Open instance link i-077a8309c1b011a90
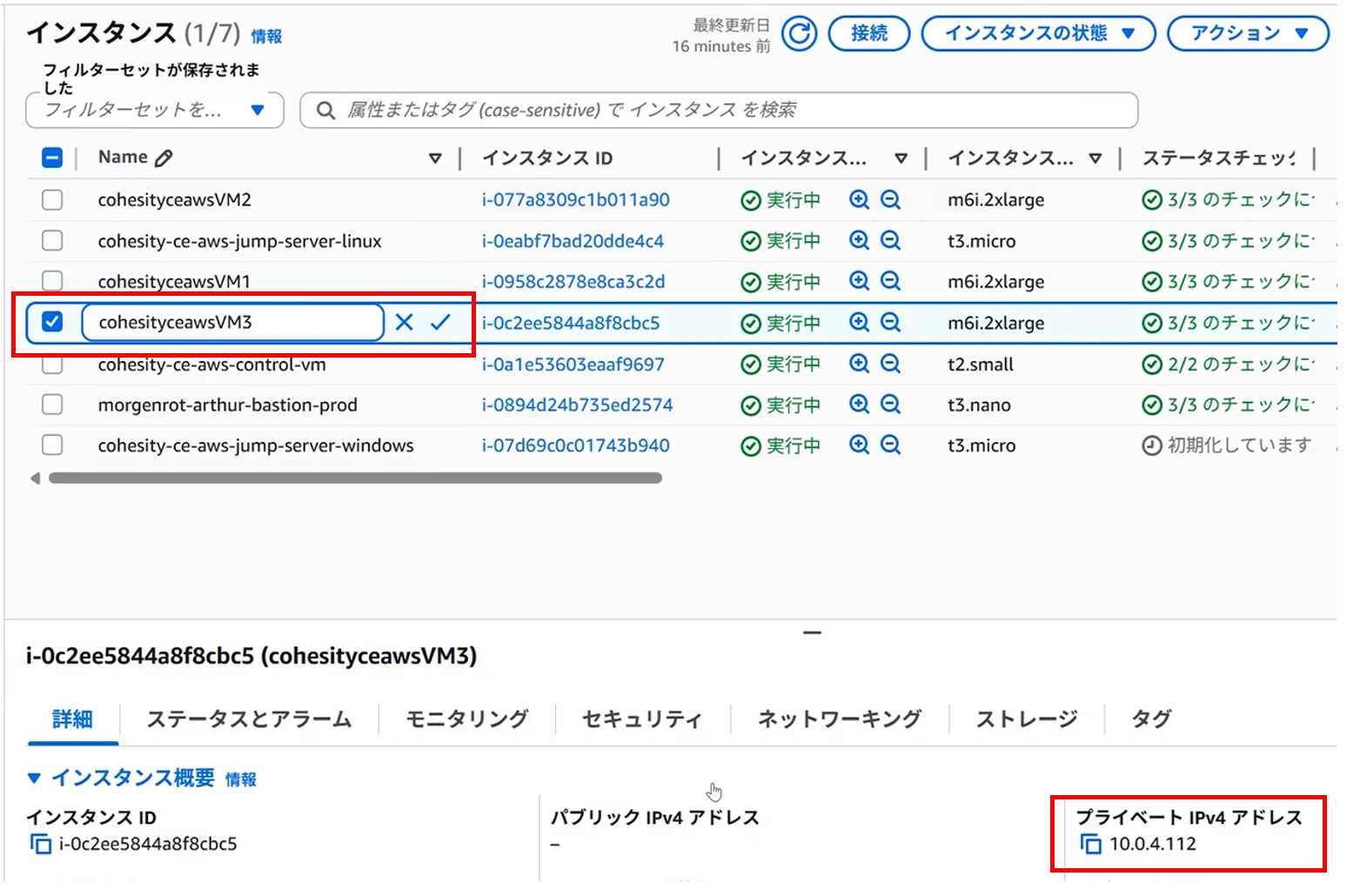 [x=576, y=200]
